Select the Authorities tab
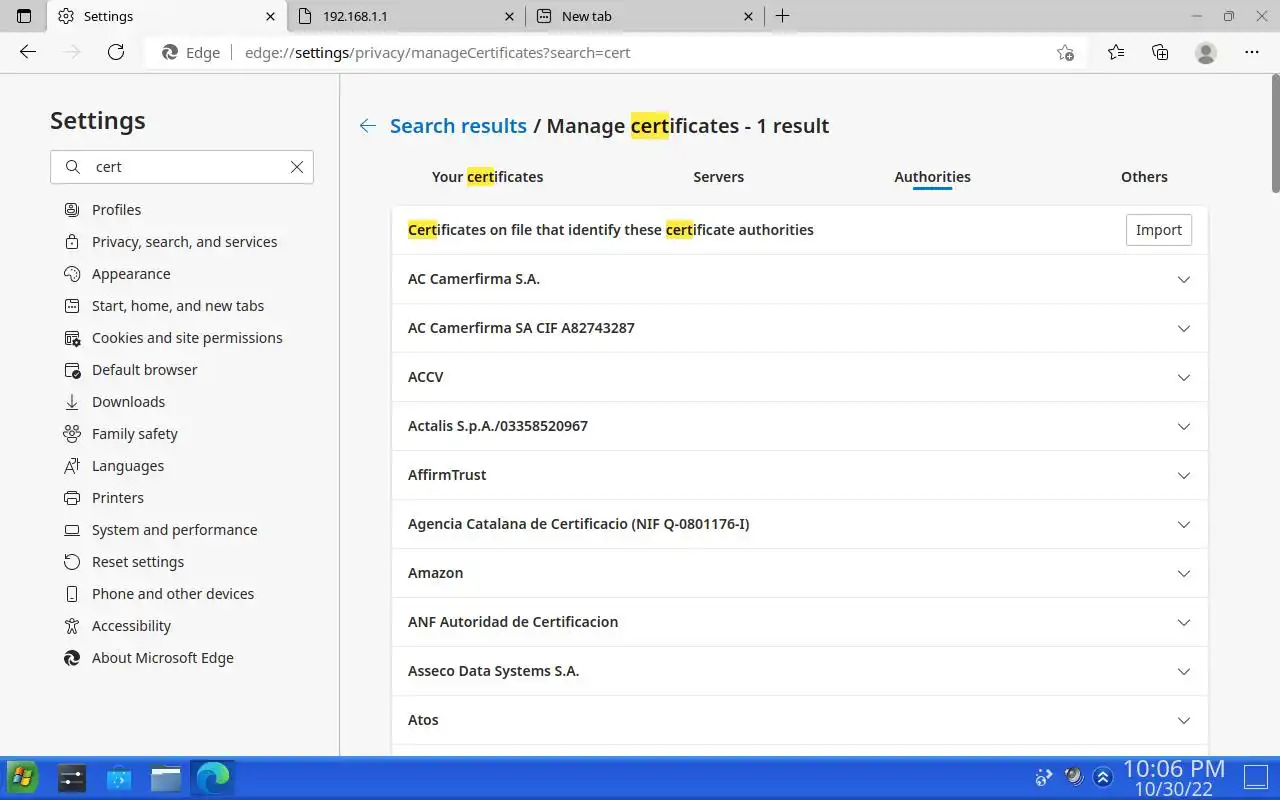 tap(932, 177)
